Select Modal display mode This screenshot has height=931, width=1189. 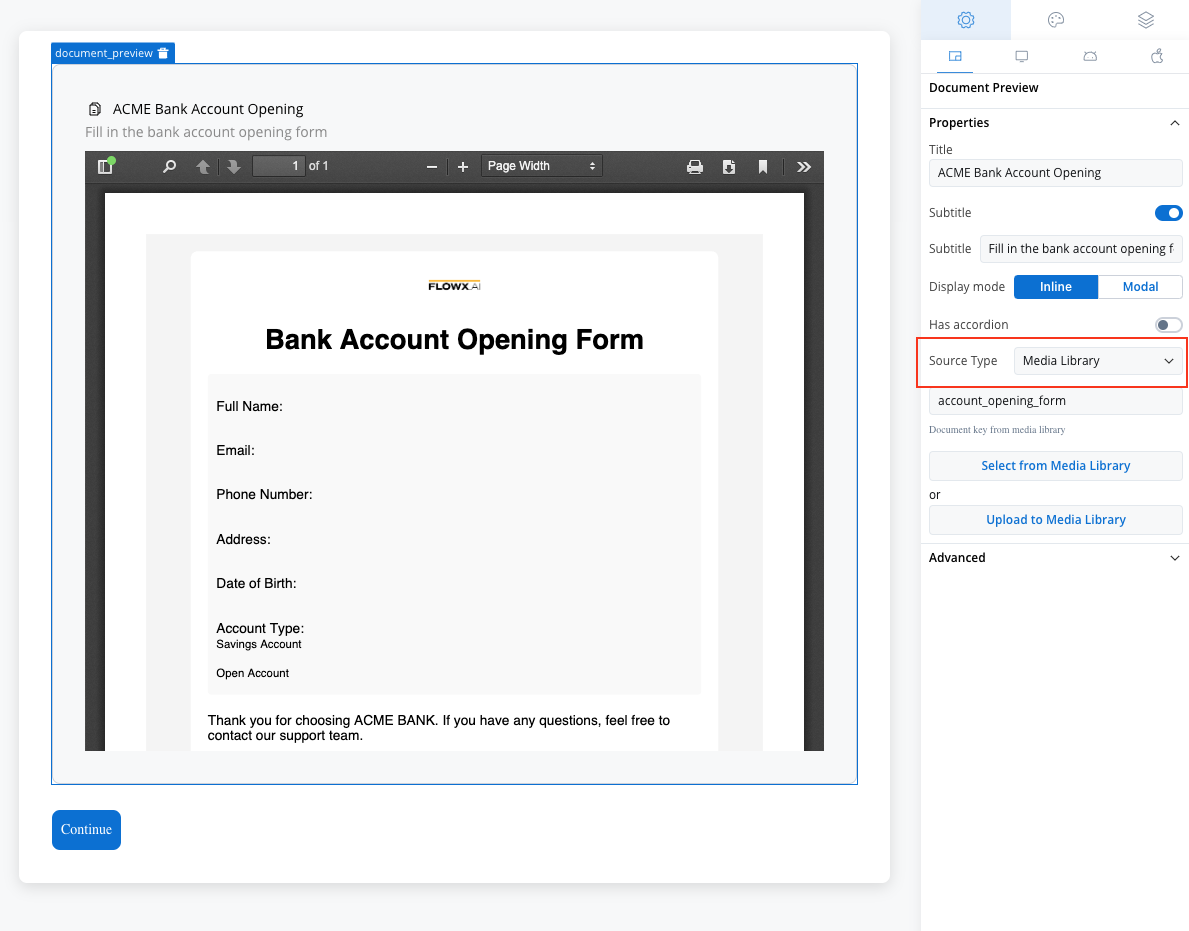click(x=1140, y=287)
